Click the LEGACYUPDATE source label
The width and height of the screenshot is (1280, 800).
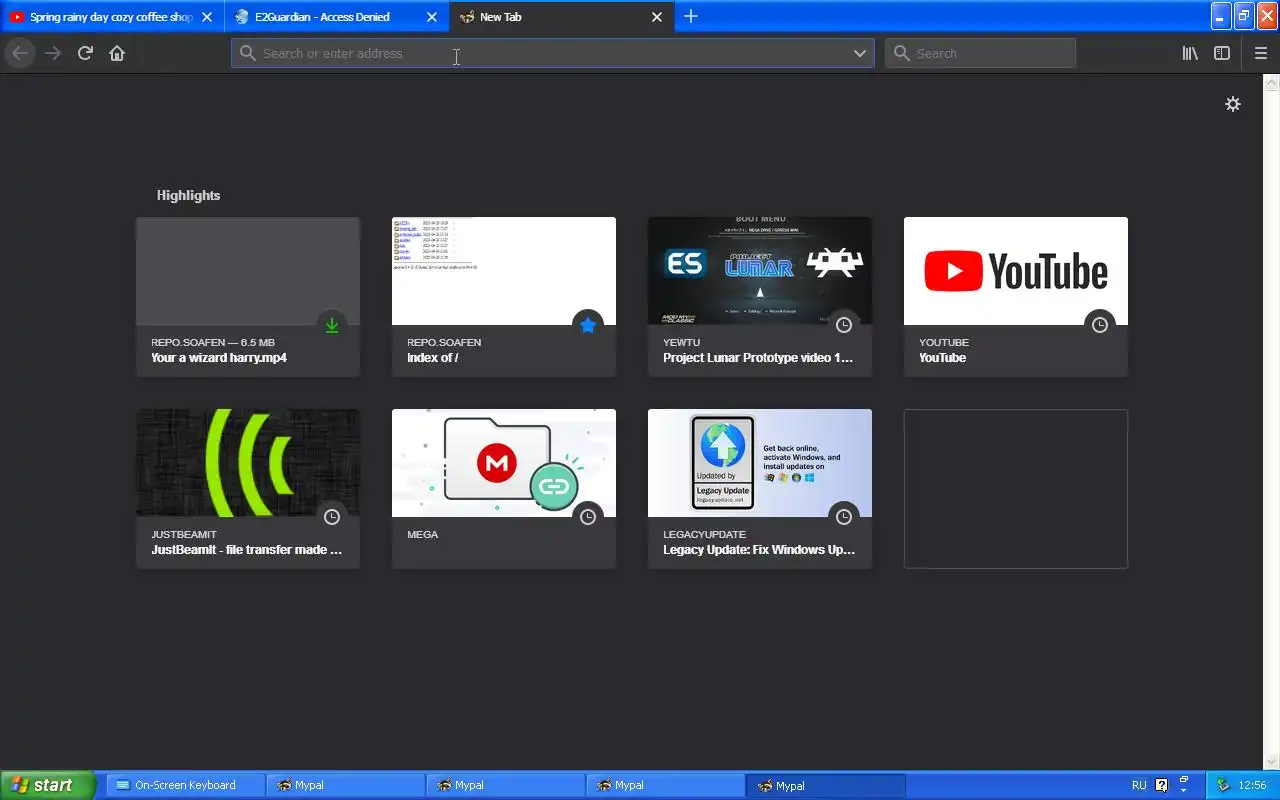point(705,534)
